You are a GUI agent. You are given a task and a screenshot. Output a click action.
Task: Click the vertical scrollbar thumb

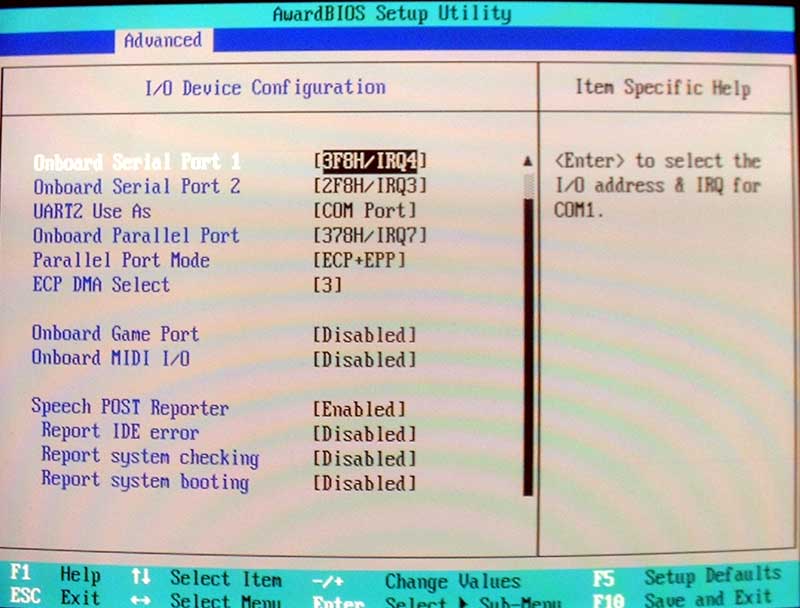pos(528,347)
